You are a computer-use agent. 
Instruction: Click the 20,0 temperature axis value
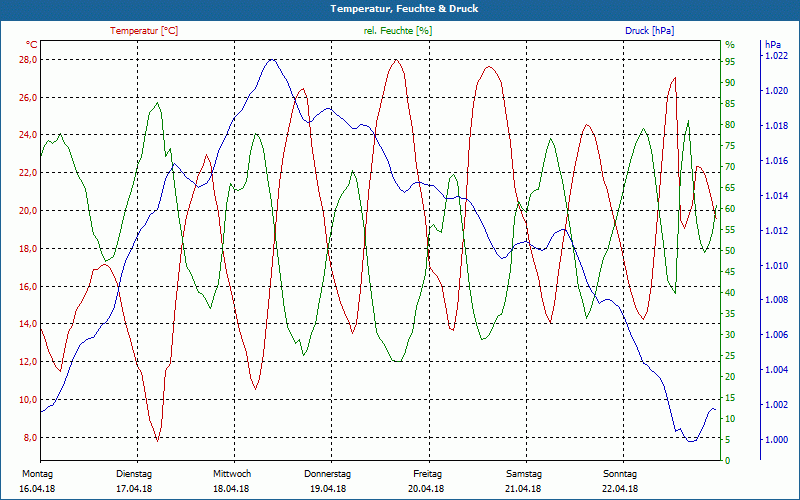[28, 210]
